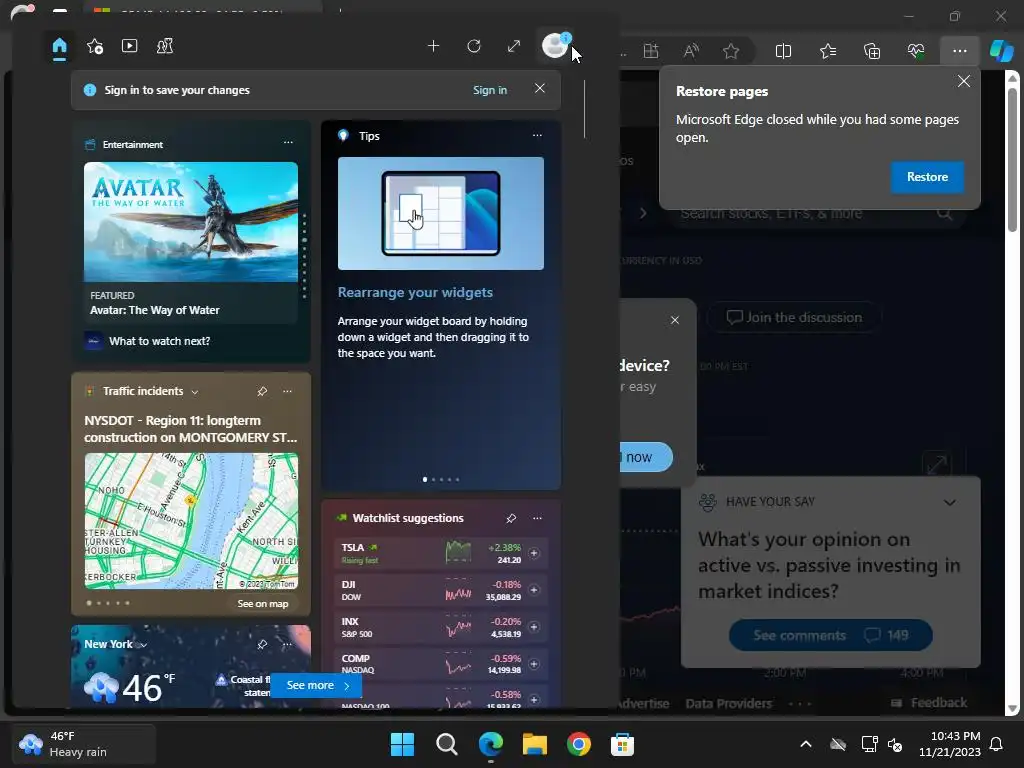The image size is (1024, 768).
Task: Activate Read aloud in Edge toolbar
Action: 691,51
